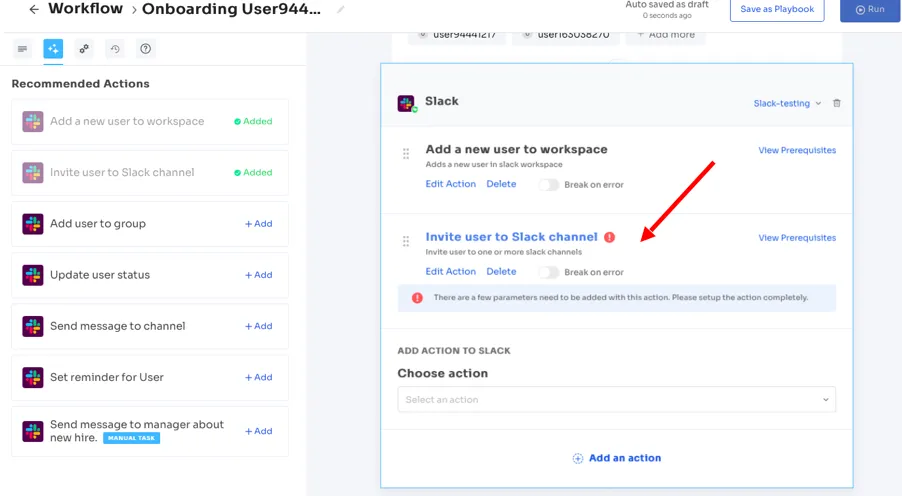Add Send message to manager about new hire

point(259,431)
